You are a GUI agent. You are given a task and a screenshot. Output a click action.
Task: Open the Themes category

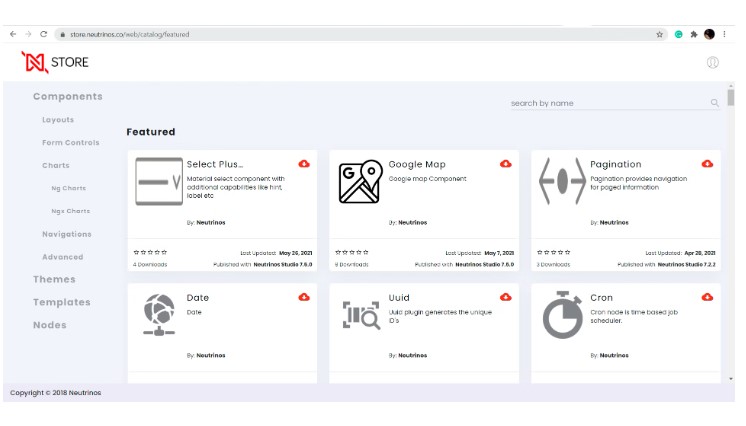[x=54, y=279]
